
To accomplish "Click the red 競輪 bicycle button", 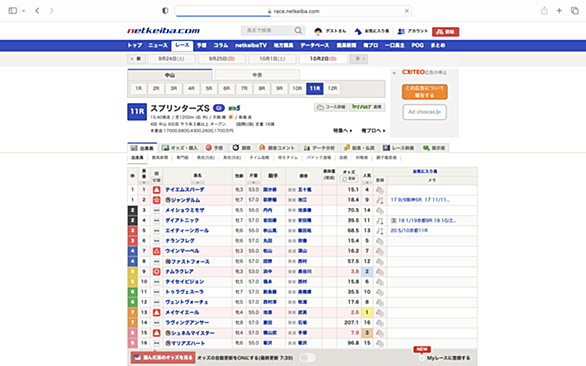I will [x=445, y=32].
